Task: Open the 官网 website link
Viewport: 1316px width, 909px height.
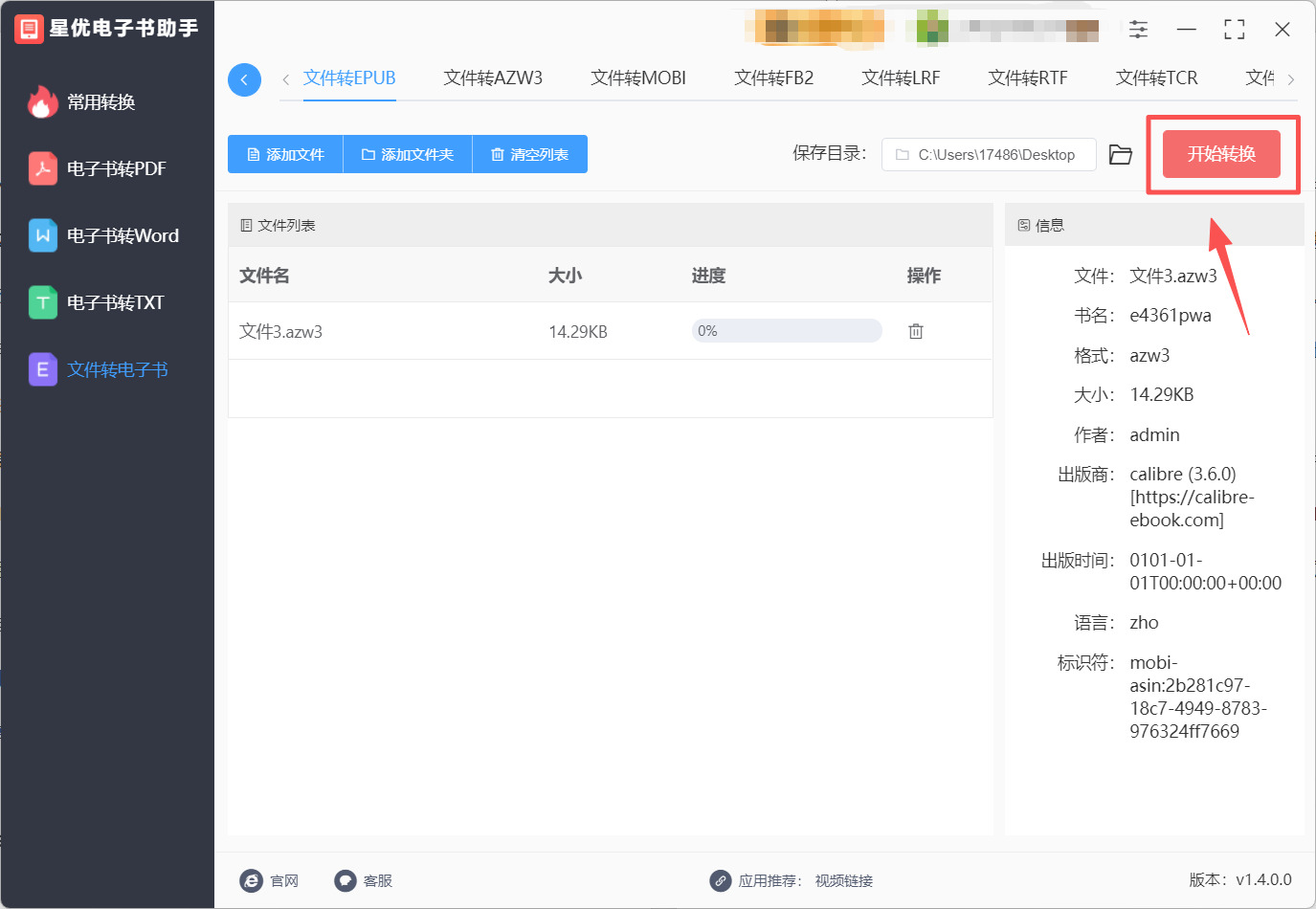Action: 270,880
